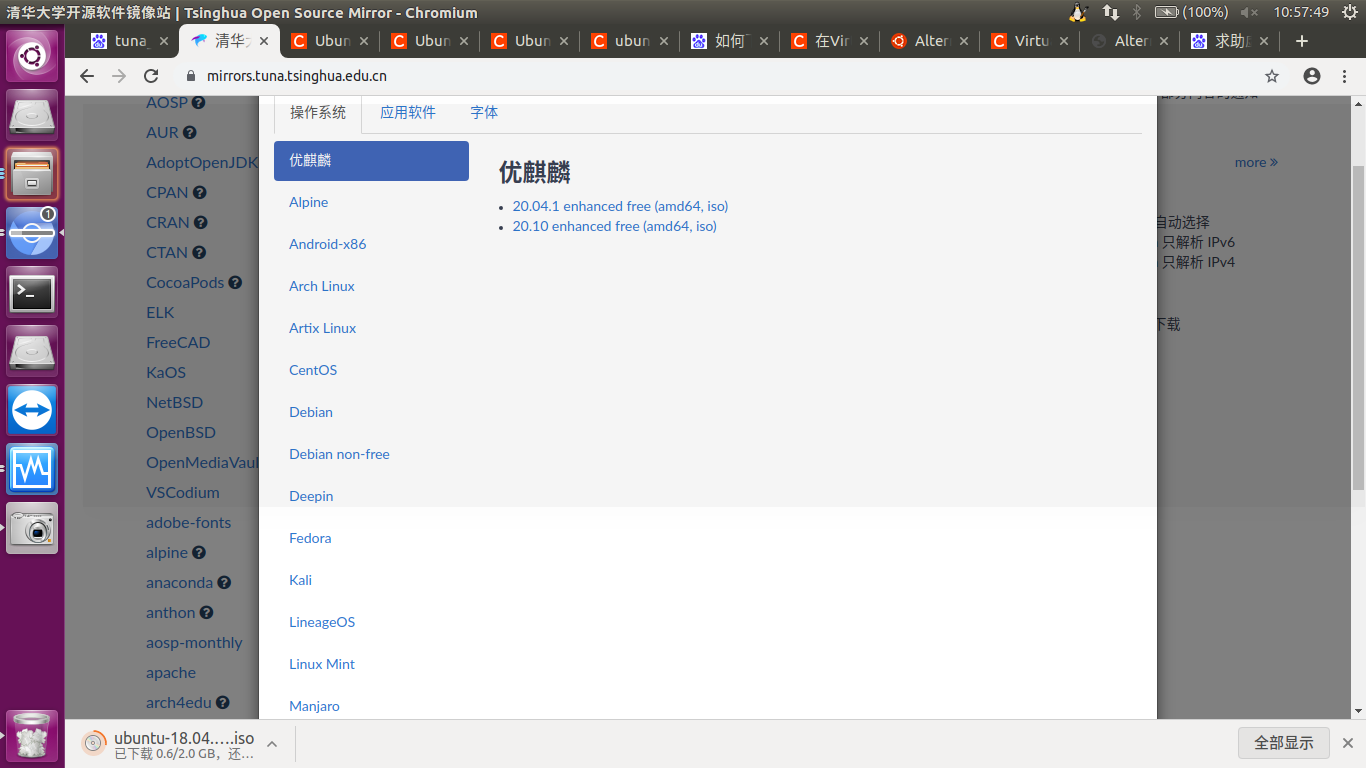
Task: Open the Trash in the launcher
Action: (x=32, y=736)
